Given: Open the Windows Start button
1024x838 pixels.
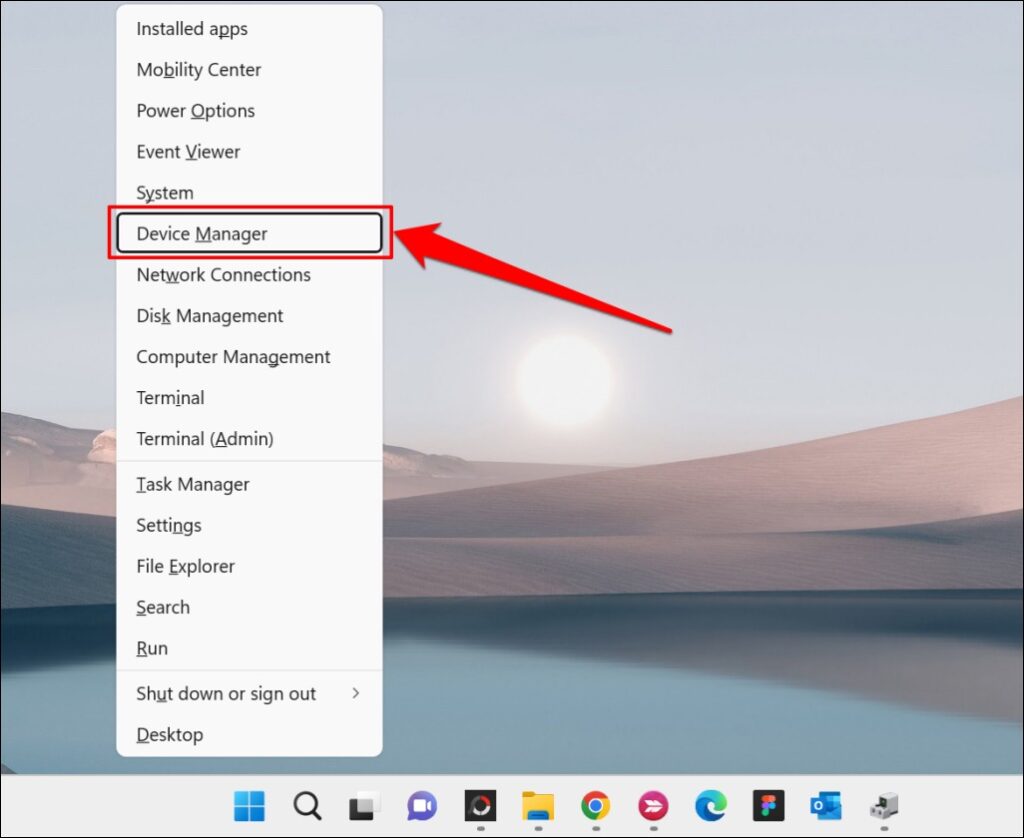Looking at the screenshot, I should (249, 806).
